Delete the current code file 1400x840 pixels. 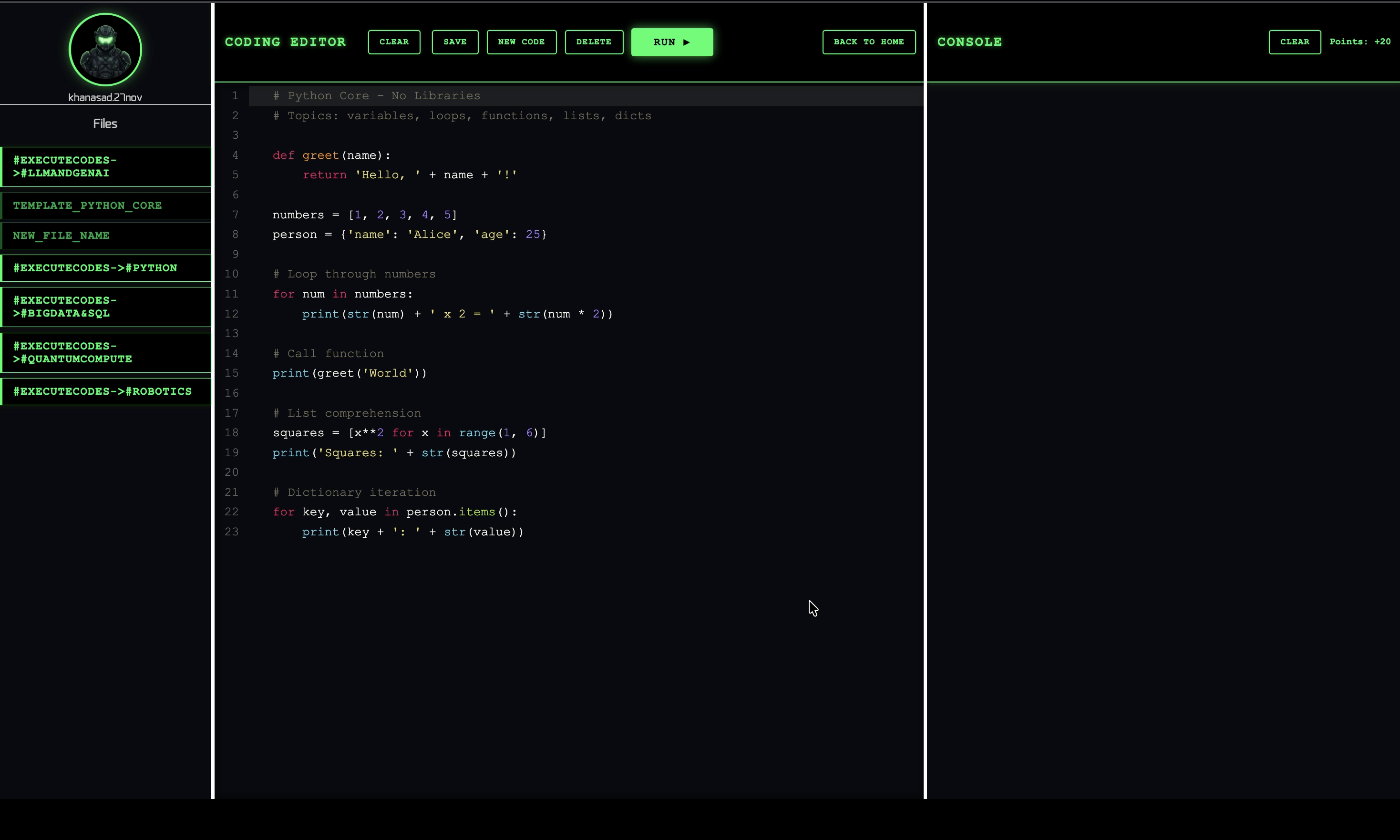coord(594,42)
